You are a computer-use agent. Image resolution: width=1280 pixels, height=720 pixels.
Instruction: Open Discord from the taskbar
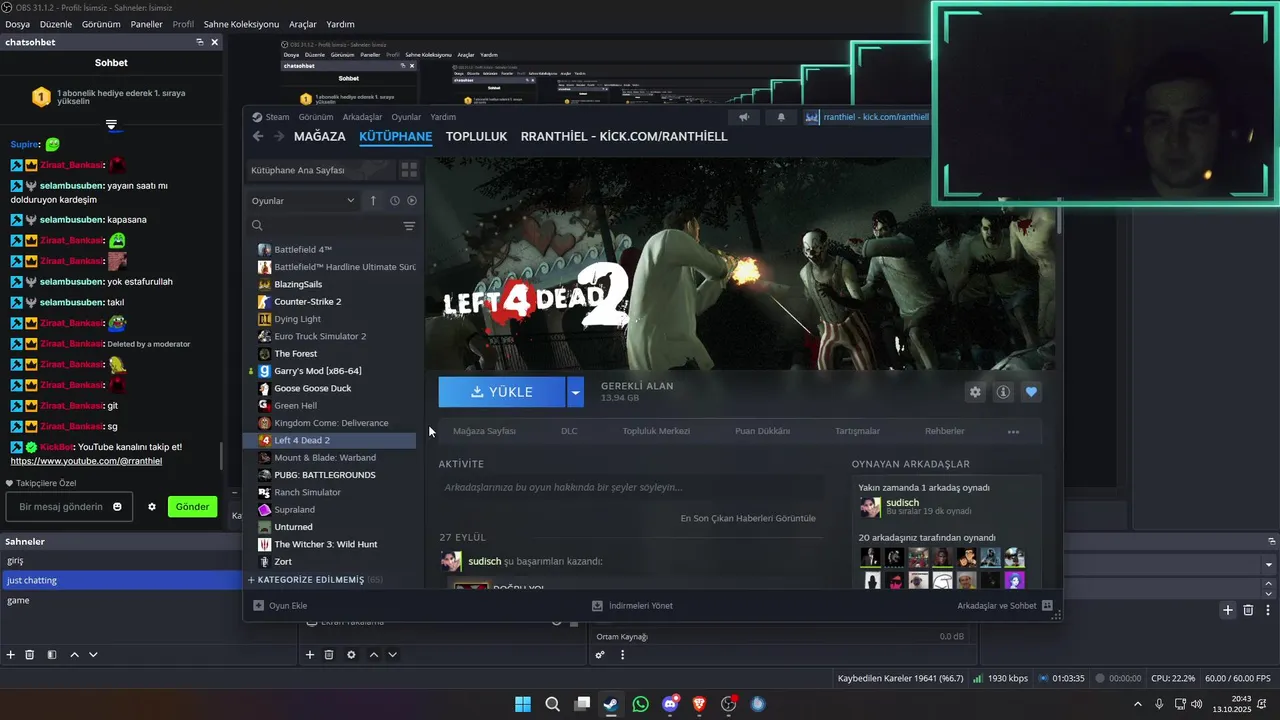pos(670,704)
